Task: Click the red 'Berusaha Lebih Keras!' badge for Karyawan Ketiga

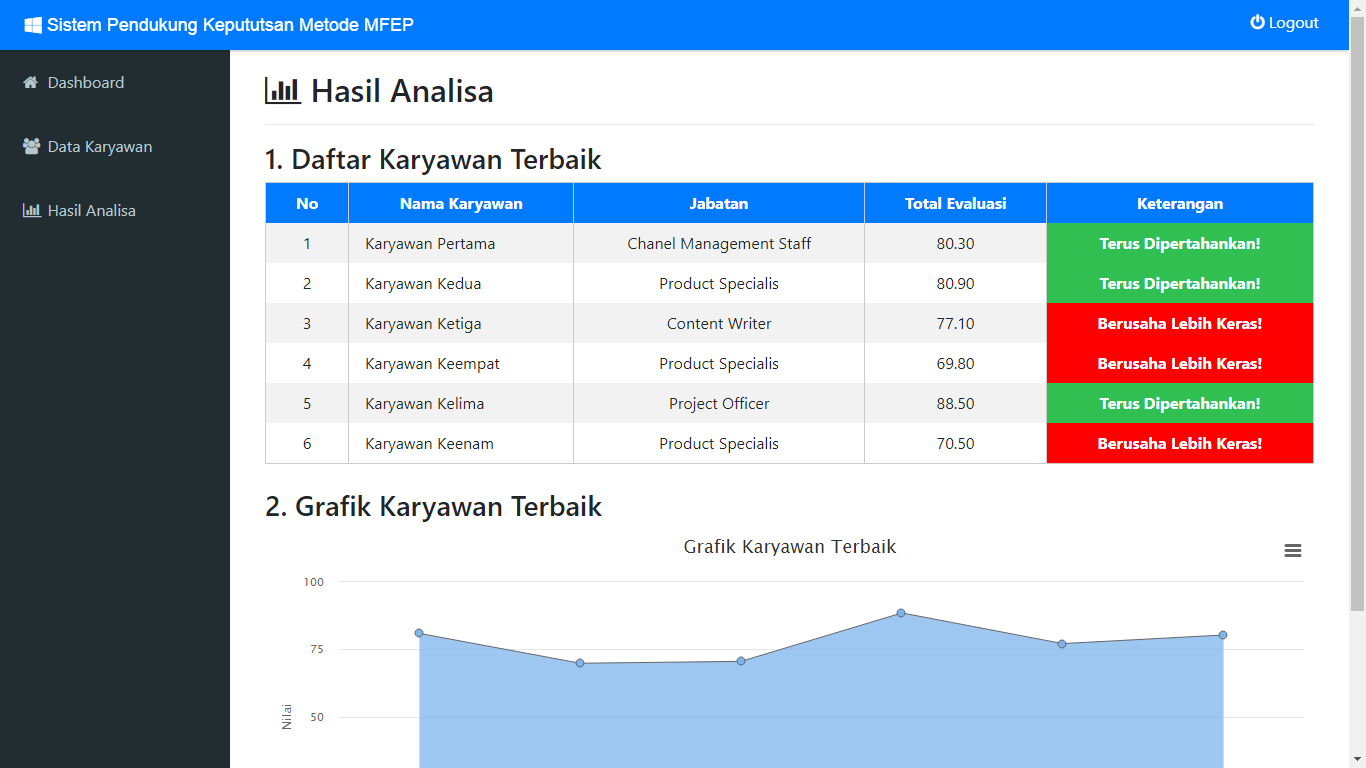Action: pyautogui.click(x=1180, y=323)
